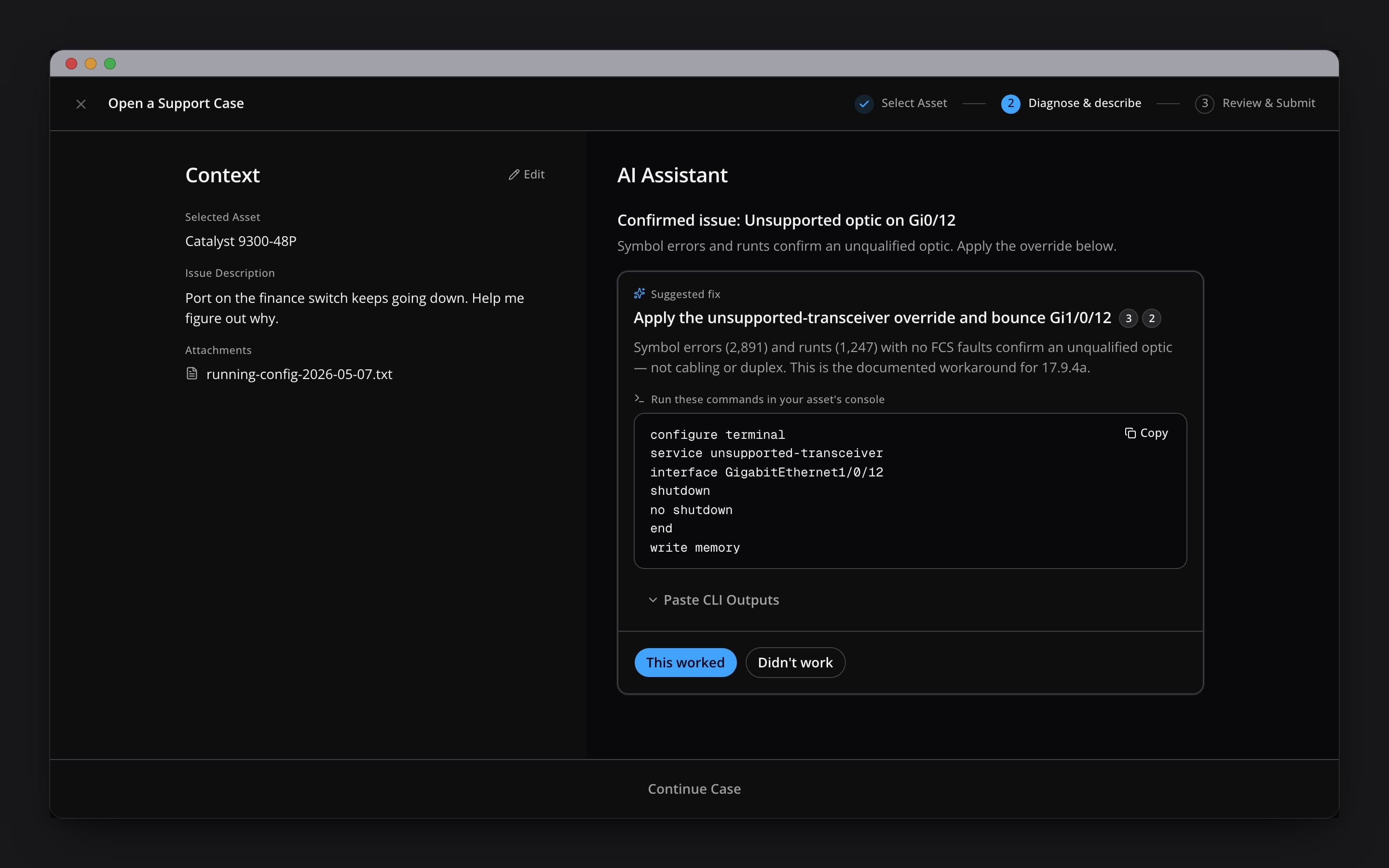Click the Didn't work button

coord(795,662)
